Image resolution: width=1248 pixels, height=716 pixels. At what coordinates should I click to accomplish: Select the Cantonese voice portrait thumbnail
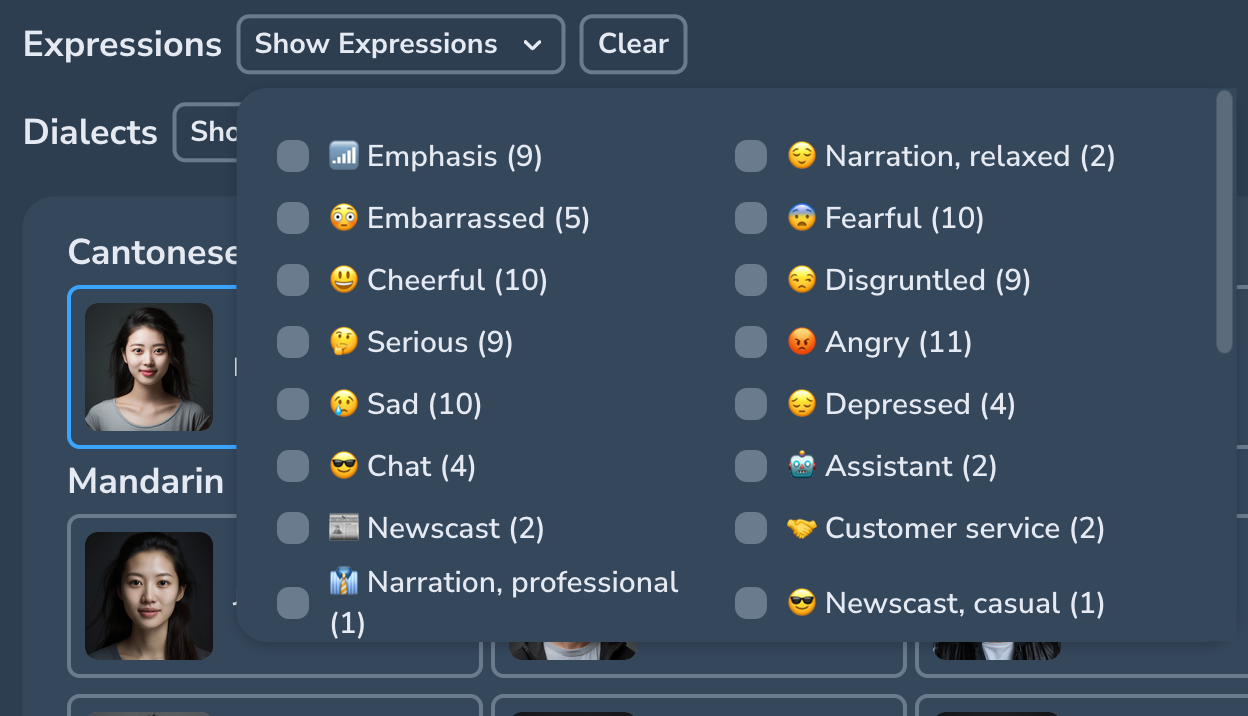point(149,367)
